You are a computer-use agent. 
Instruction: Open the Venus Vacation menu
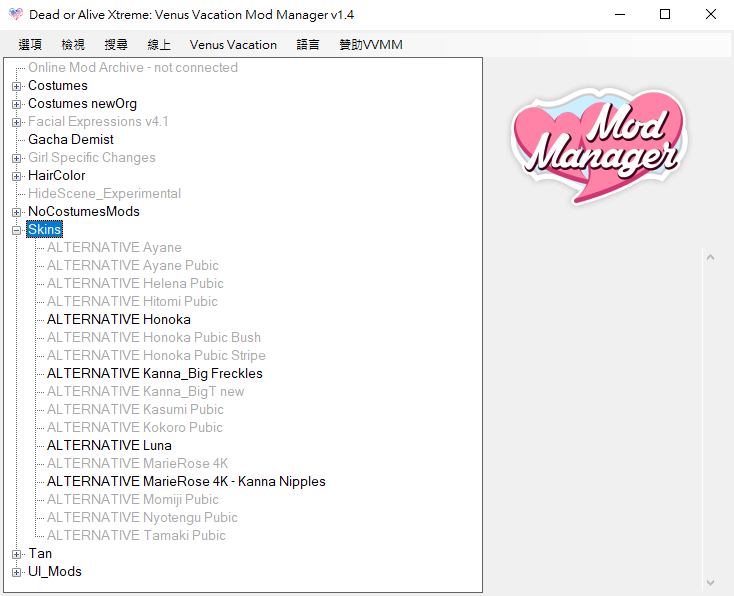233,45
